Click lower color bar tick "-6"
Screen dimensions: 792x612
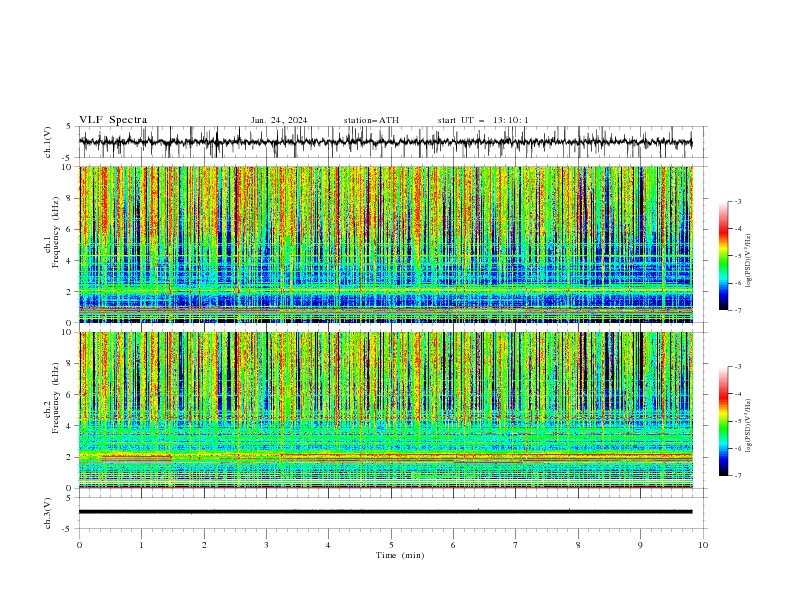pyautogui.click(x=738, y=448)
